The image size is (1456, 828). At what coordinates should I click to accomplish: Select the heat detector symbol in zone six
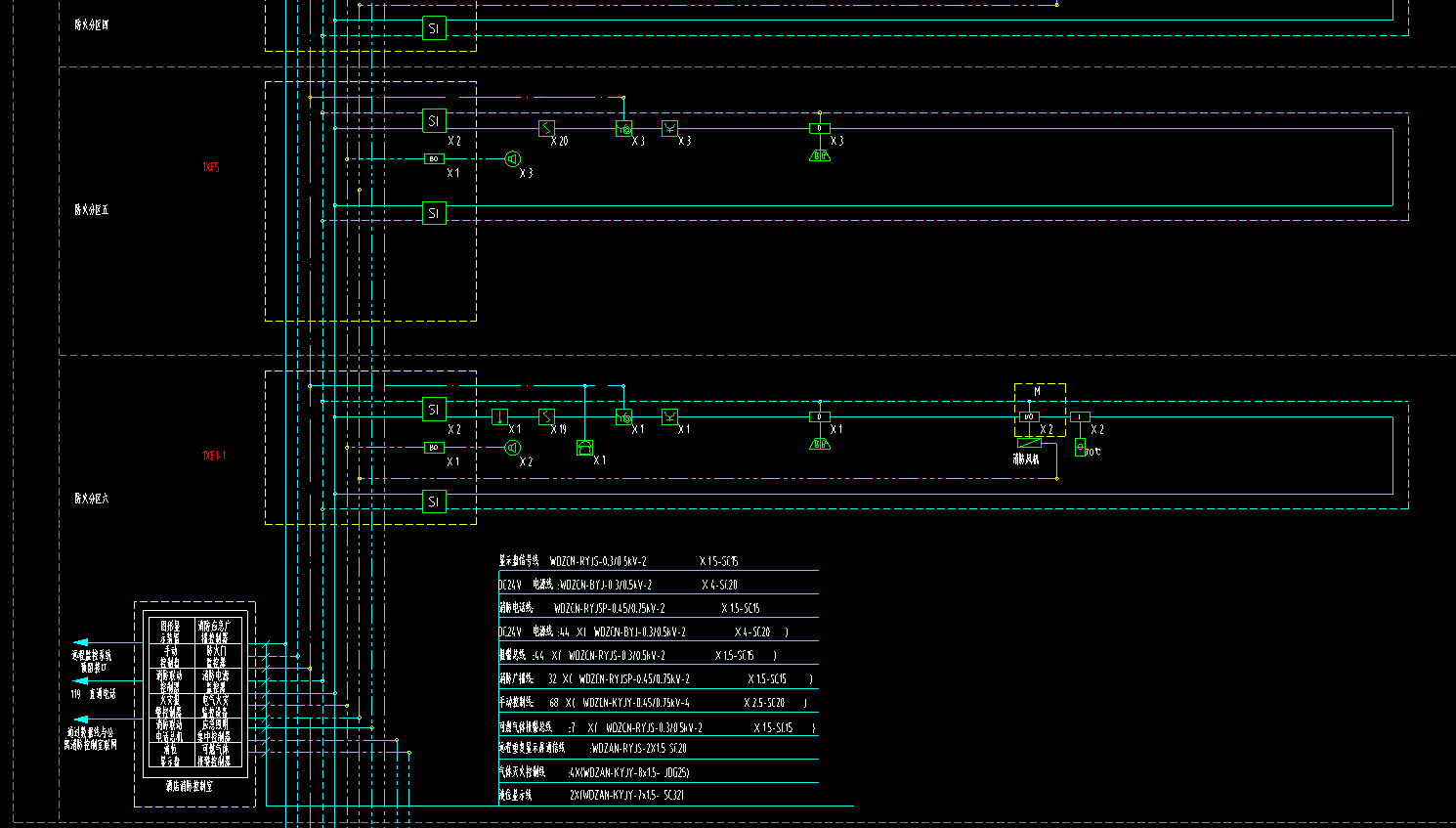pyautogui.click(x=499, y=417)
